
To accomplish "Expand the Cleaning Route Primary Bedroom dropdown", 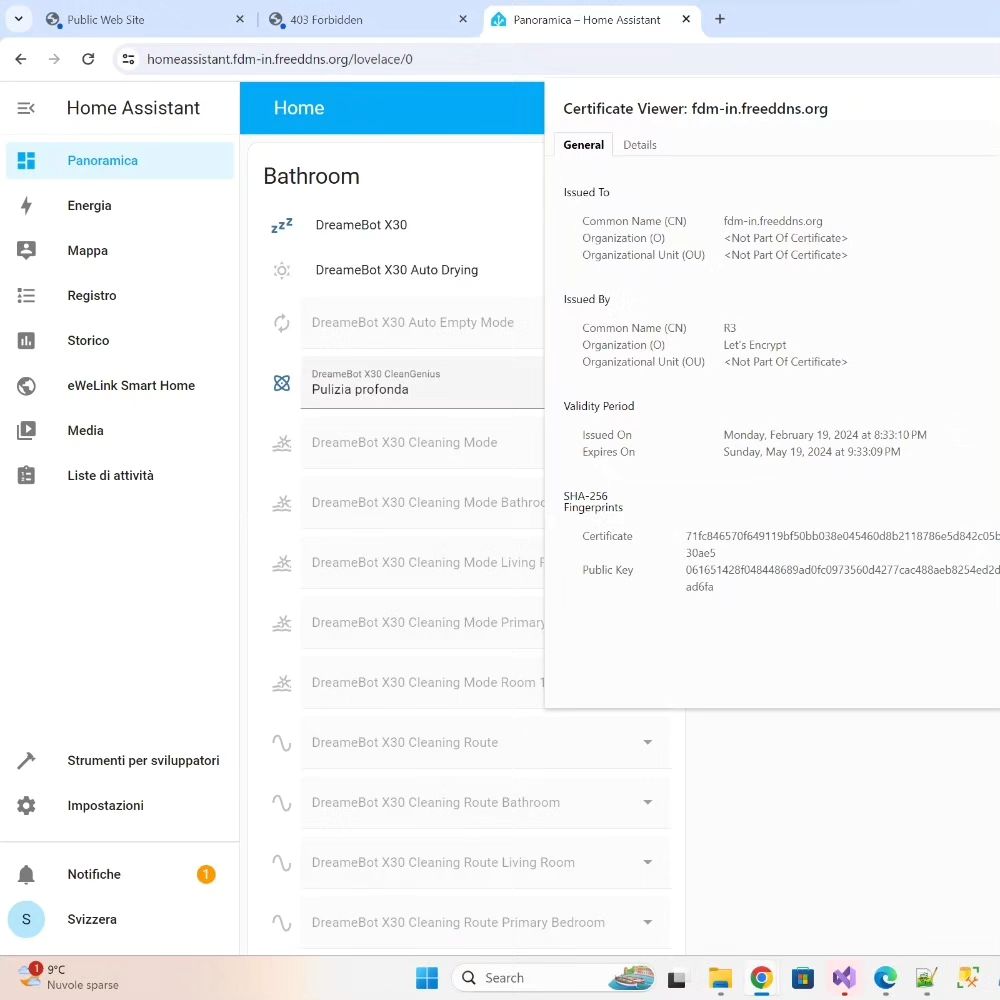I will tap(648, 922).
